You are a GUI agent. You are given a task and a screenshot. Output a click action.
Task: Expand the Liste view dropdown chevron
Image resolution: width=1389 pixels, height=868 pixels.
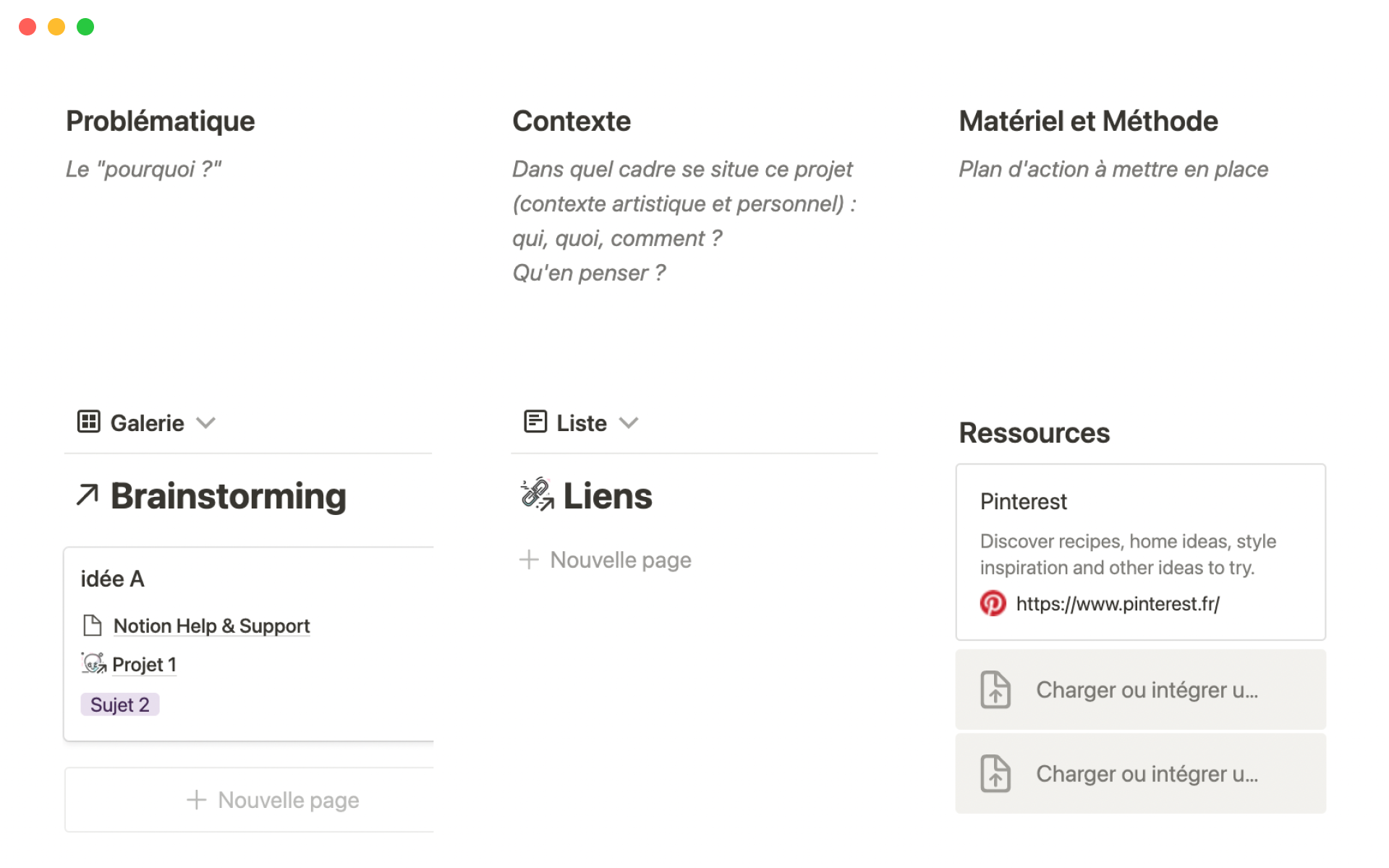[629, 423]
